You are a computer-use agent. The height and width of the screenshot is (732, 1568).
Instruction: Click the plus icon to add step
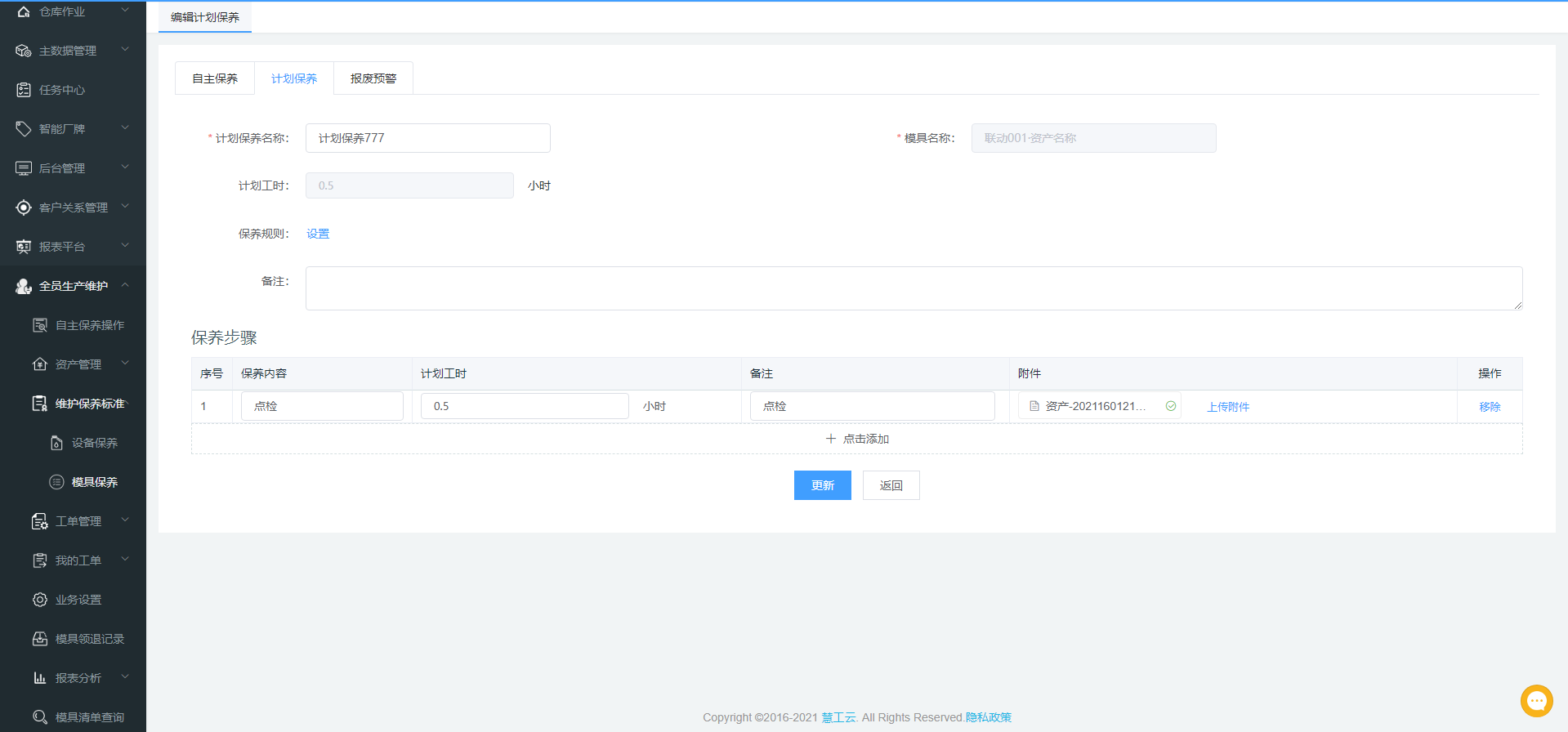(831, 439)
